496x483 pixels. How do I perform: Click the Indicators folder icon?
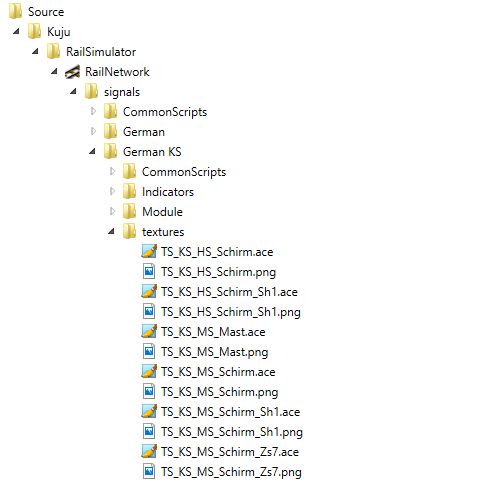click(x=129, y=191)
